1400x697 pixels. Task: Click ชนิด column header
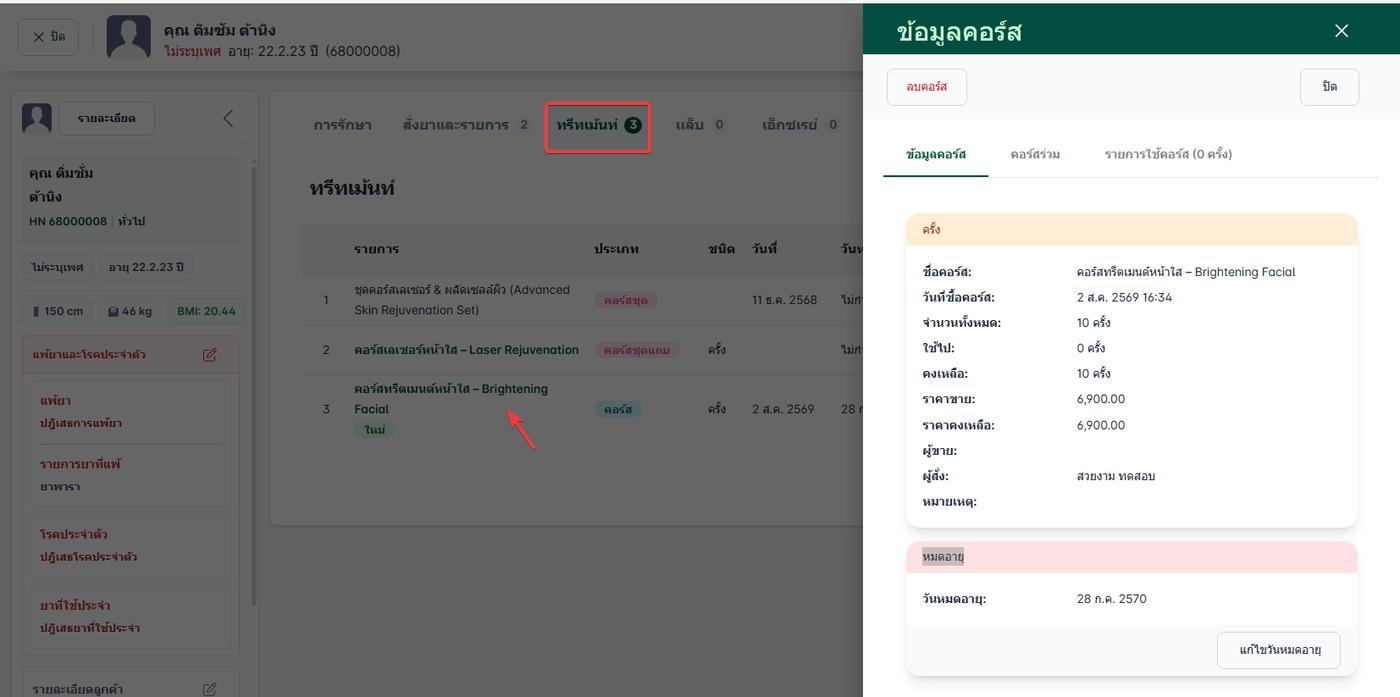721,249
